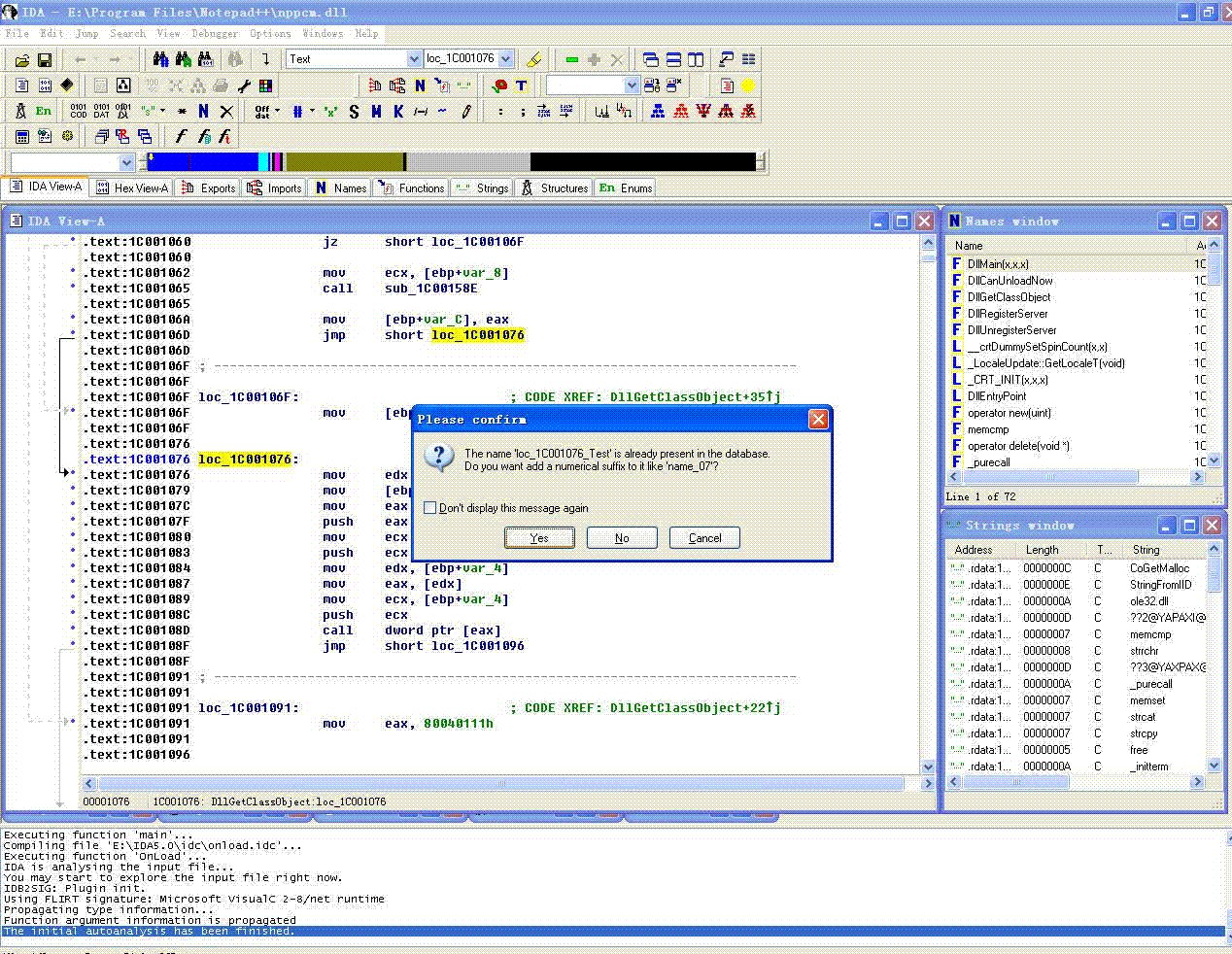Viewport: 1232px width, 954px height.
Task: Click the yellow highlighter icon
Action: click(x=533, y=59)
